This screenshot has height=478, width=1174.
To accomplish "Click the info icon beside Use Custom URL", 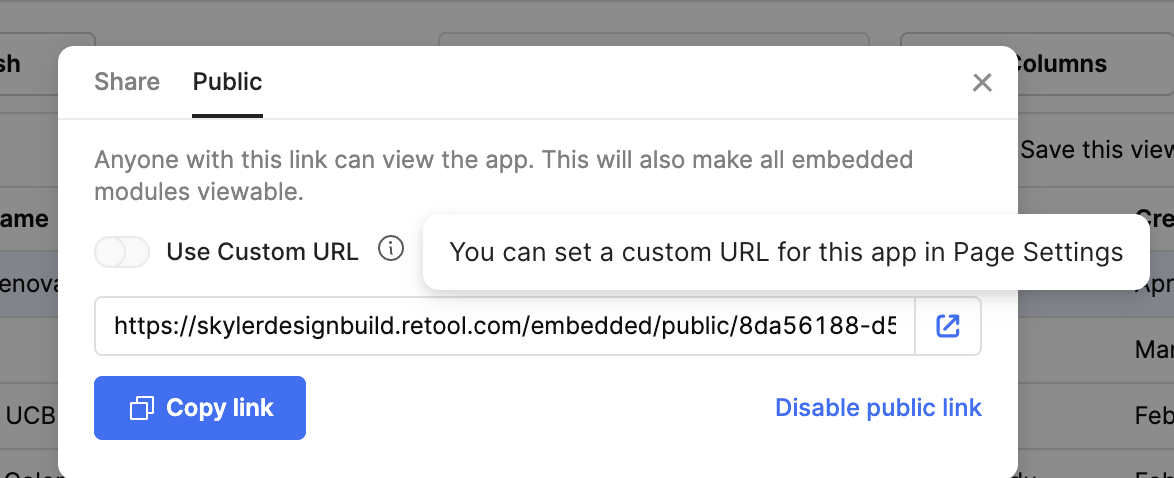I will point(391,248).
